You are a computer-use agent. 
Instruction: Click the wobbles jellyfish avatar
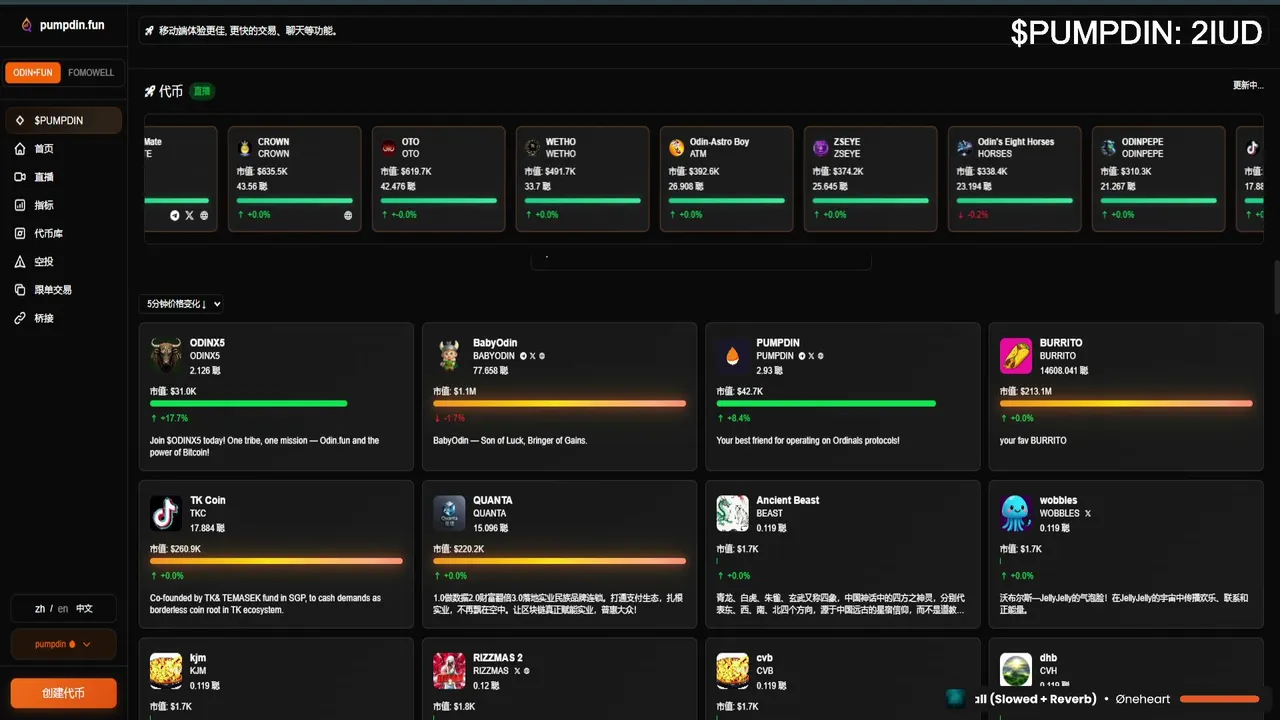1016,513
